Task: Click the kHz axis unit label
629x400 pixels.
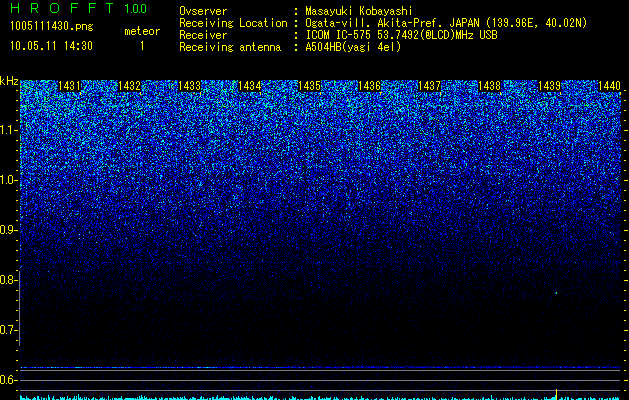Action: pos(9,81)
